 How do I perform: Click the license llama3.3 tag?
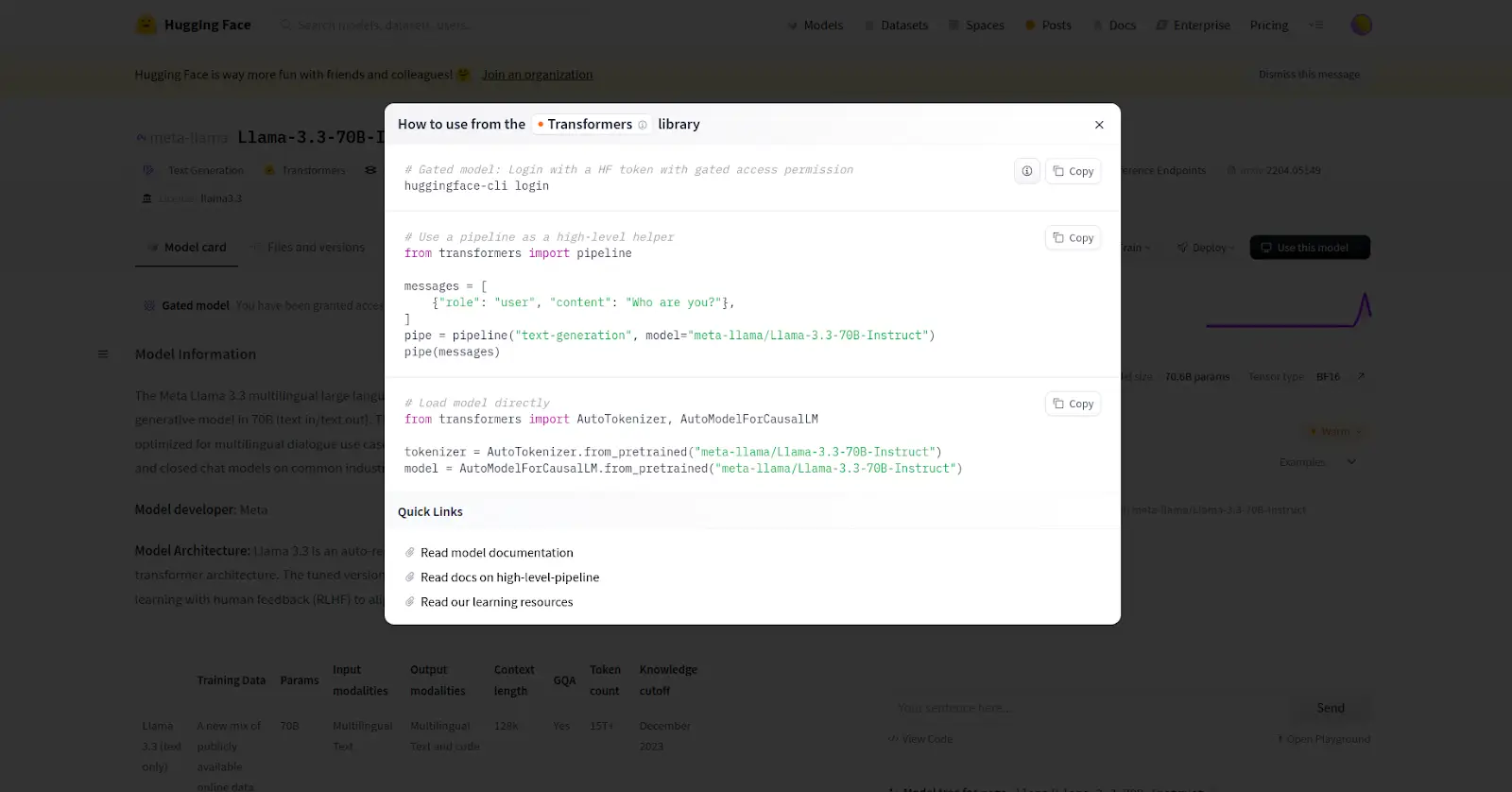coord(192,198)
